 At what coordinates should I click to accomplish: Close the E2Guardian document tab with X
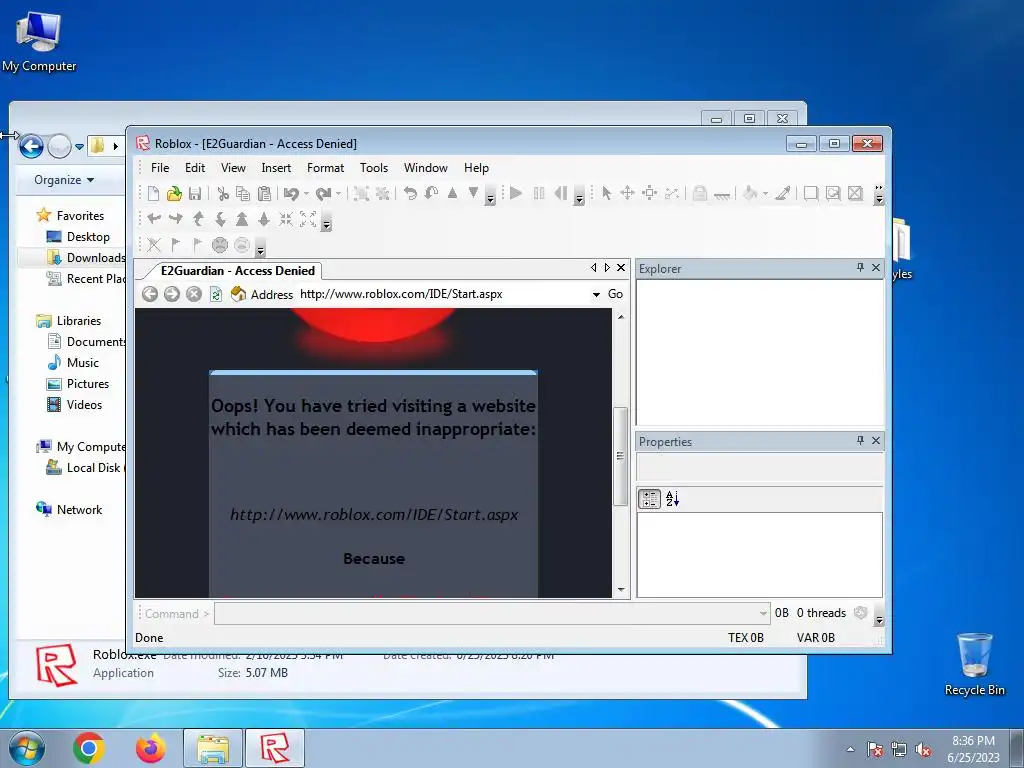(x=621, y=268)
